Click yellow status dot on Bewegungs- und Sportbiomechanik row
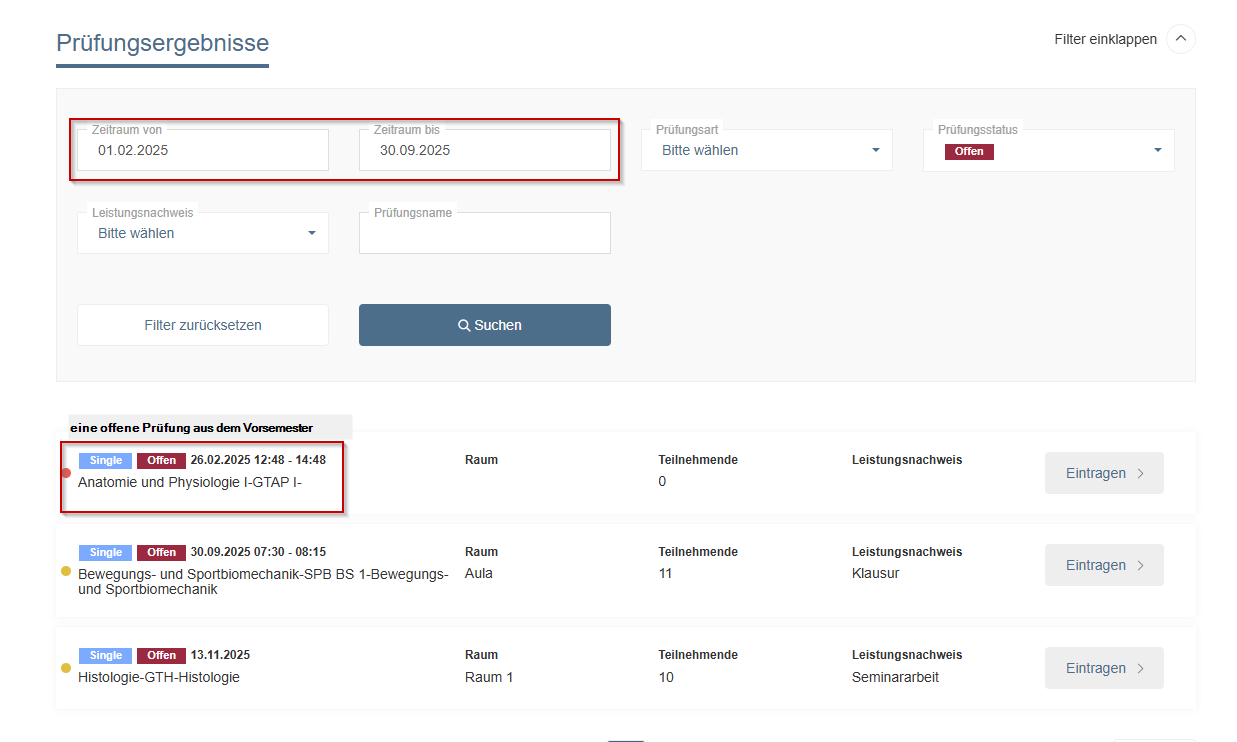The width and height of the screenshot is (1237, 742). click(66, 571)
